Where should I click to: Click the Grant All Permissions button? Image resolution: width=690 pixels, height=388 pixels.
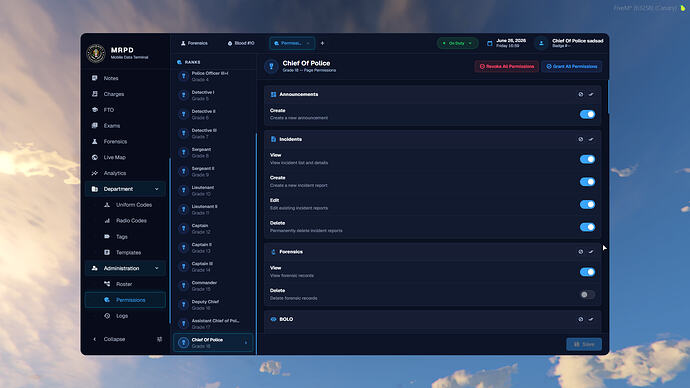(x=572, y=66)
